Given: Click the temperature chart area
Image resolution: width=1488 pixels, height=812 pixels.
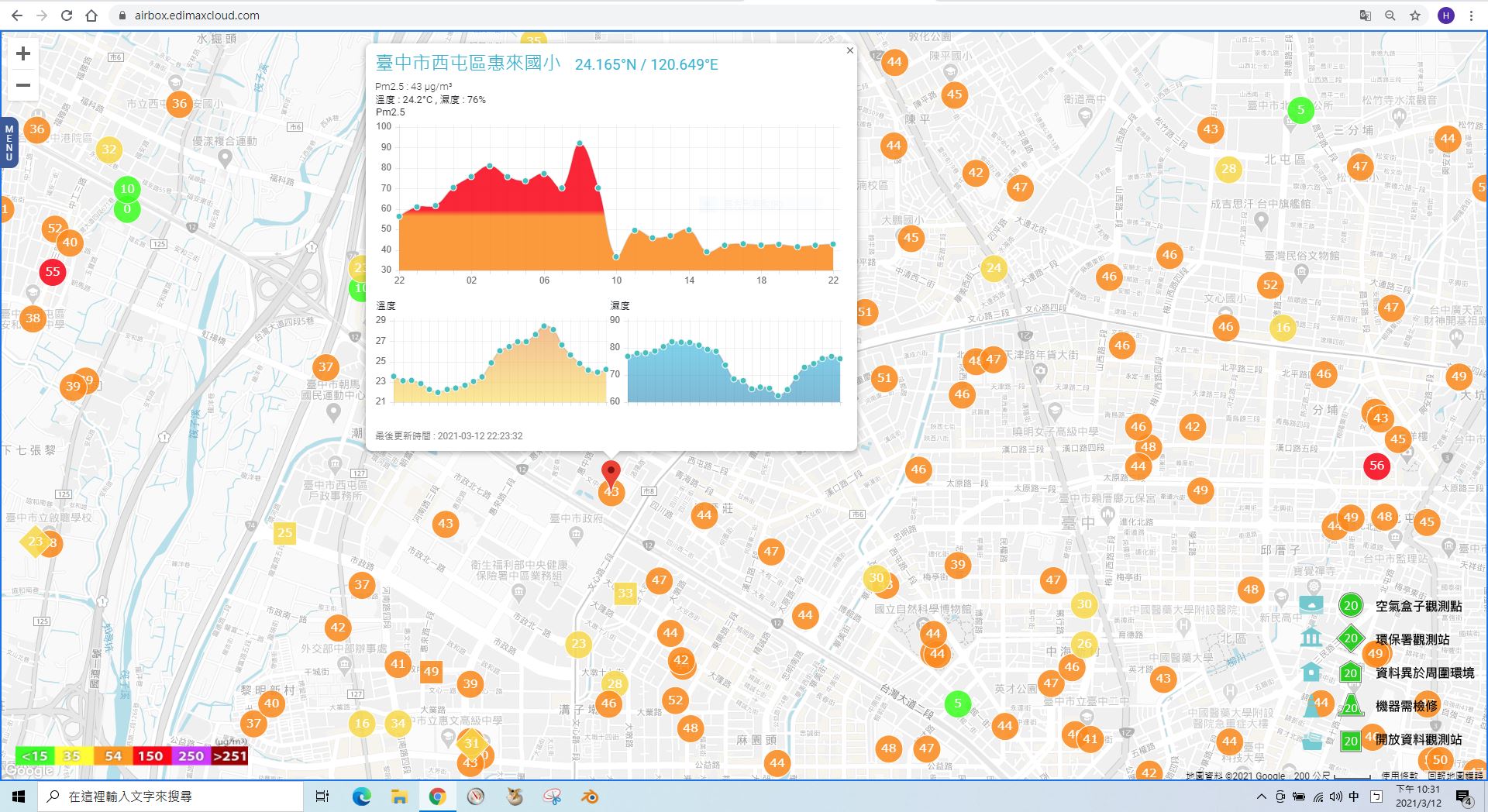Looking at the screenshot, I should click(500, 362).
